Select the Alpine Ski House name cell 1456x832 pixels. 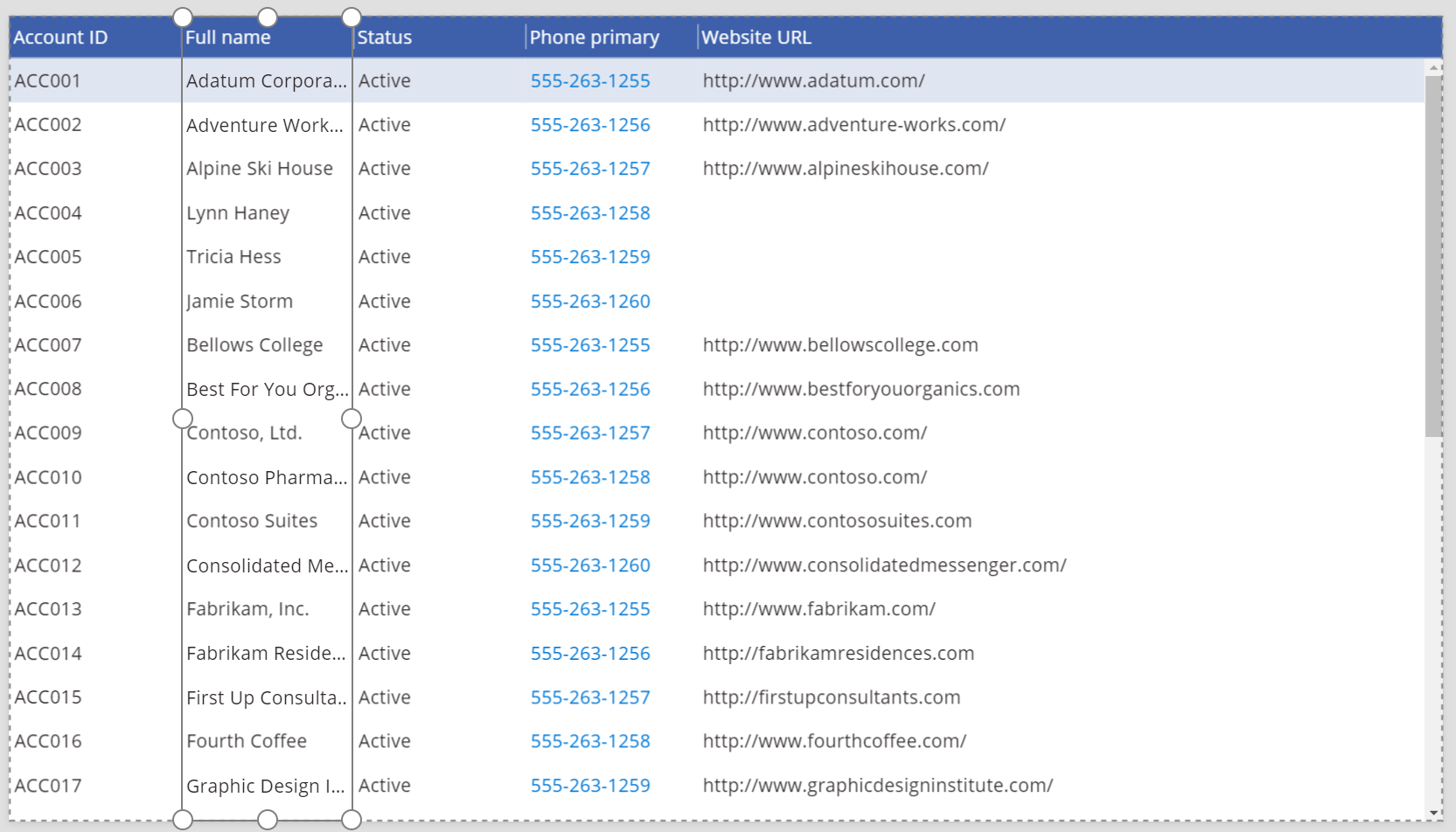pyautogui.click(x=260, y=169)
